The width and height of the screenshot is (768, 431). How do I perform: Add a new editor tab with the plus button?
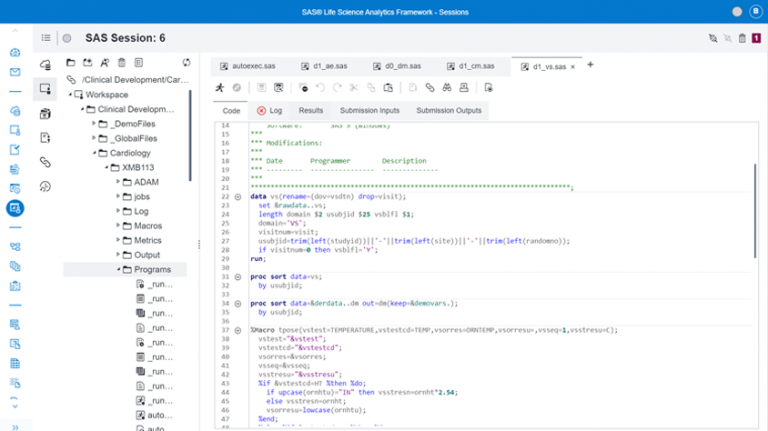pyautogui.click(x=590, y=65)
